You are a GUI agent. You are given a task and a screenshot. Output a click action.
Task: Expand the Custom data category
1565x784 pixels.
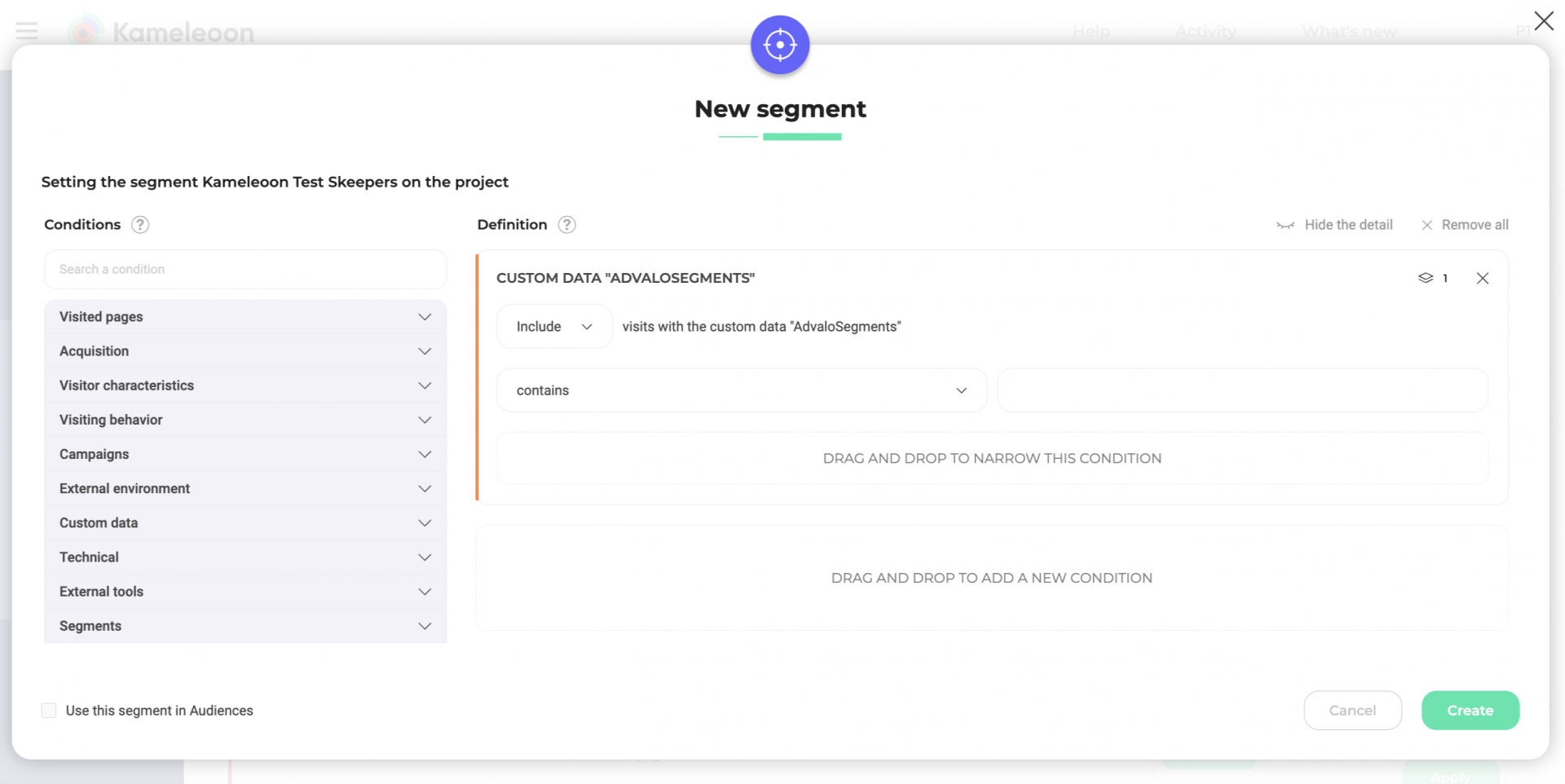coord(245,523)
